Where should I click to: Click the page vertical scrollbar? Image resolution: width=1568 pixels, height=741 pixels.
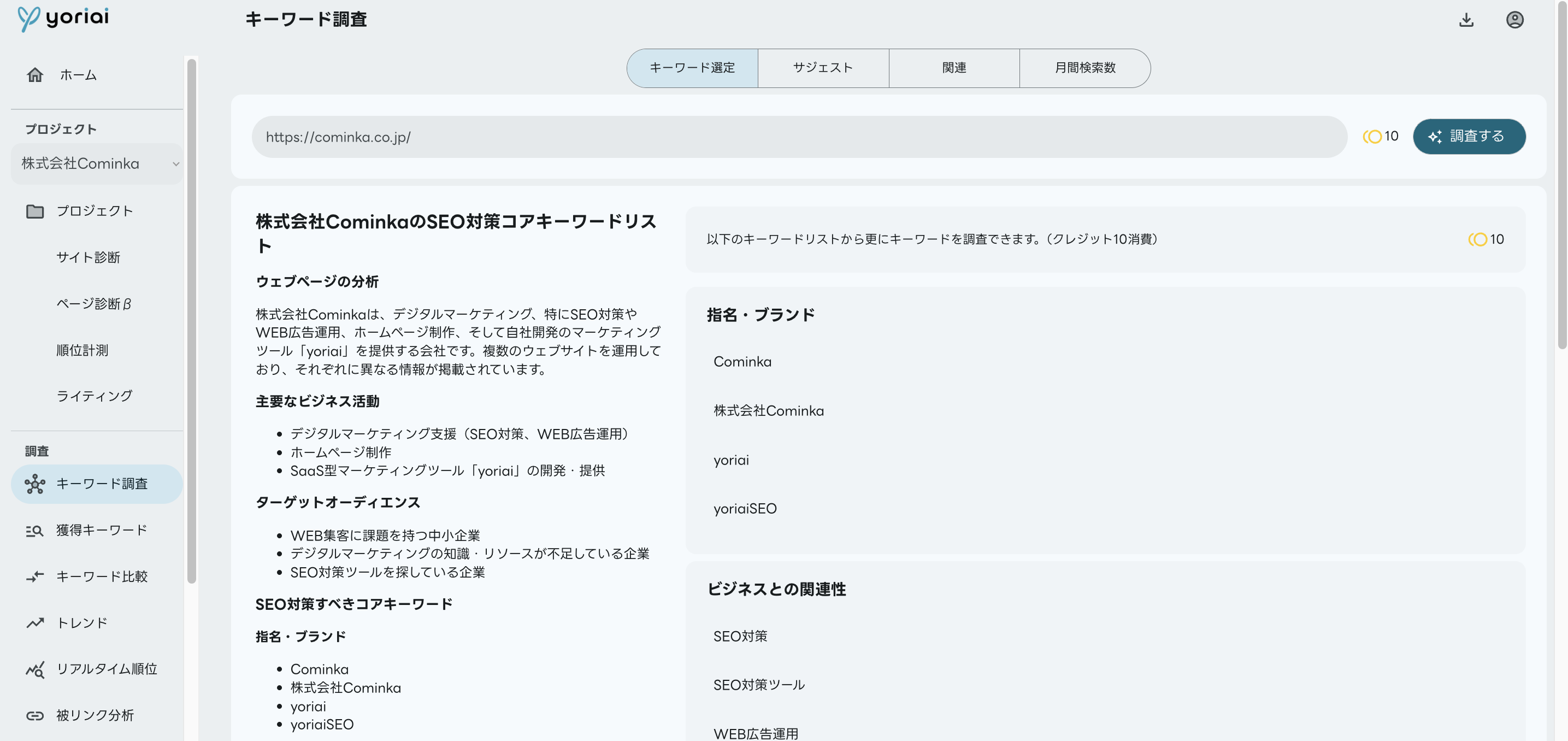[1562, 175]
